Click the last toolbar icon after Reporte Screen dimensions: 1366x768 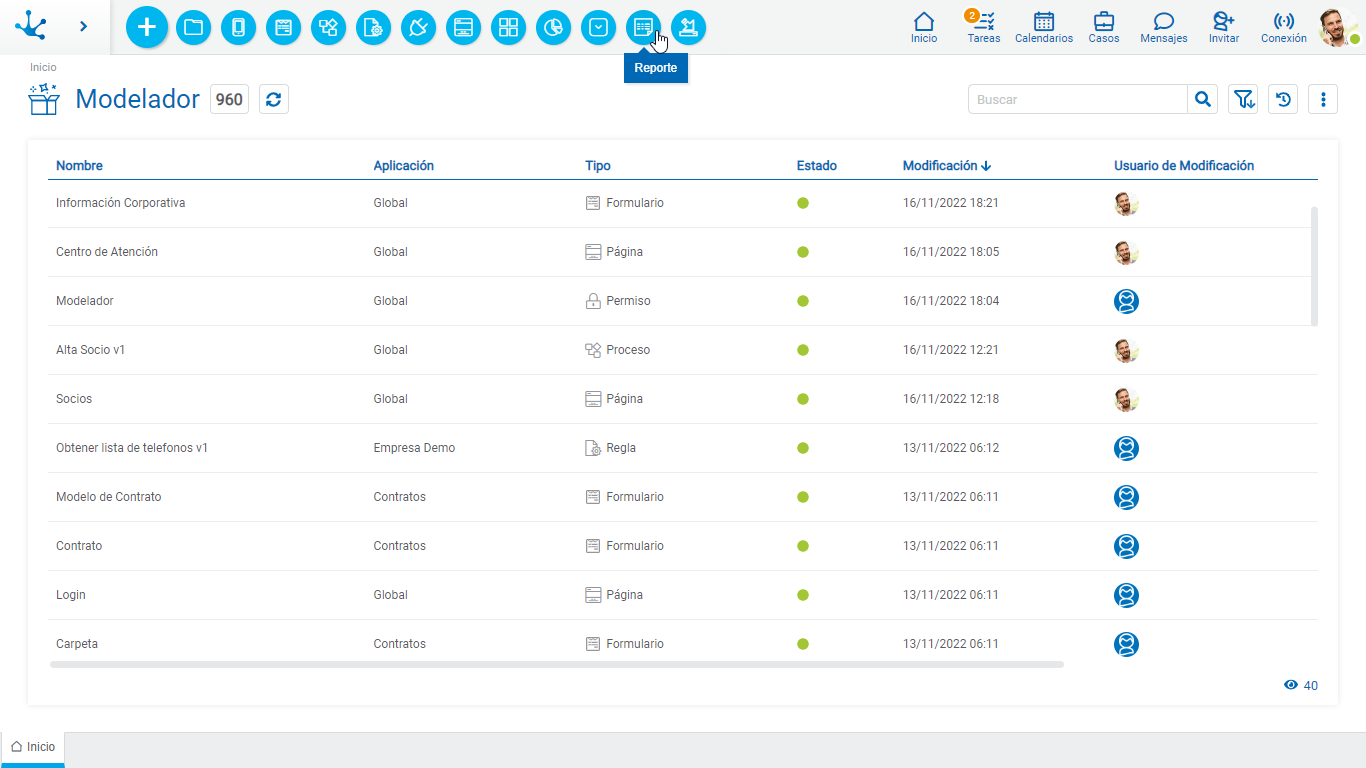click(x=688, y=27)
